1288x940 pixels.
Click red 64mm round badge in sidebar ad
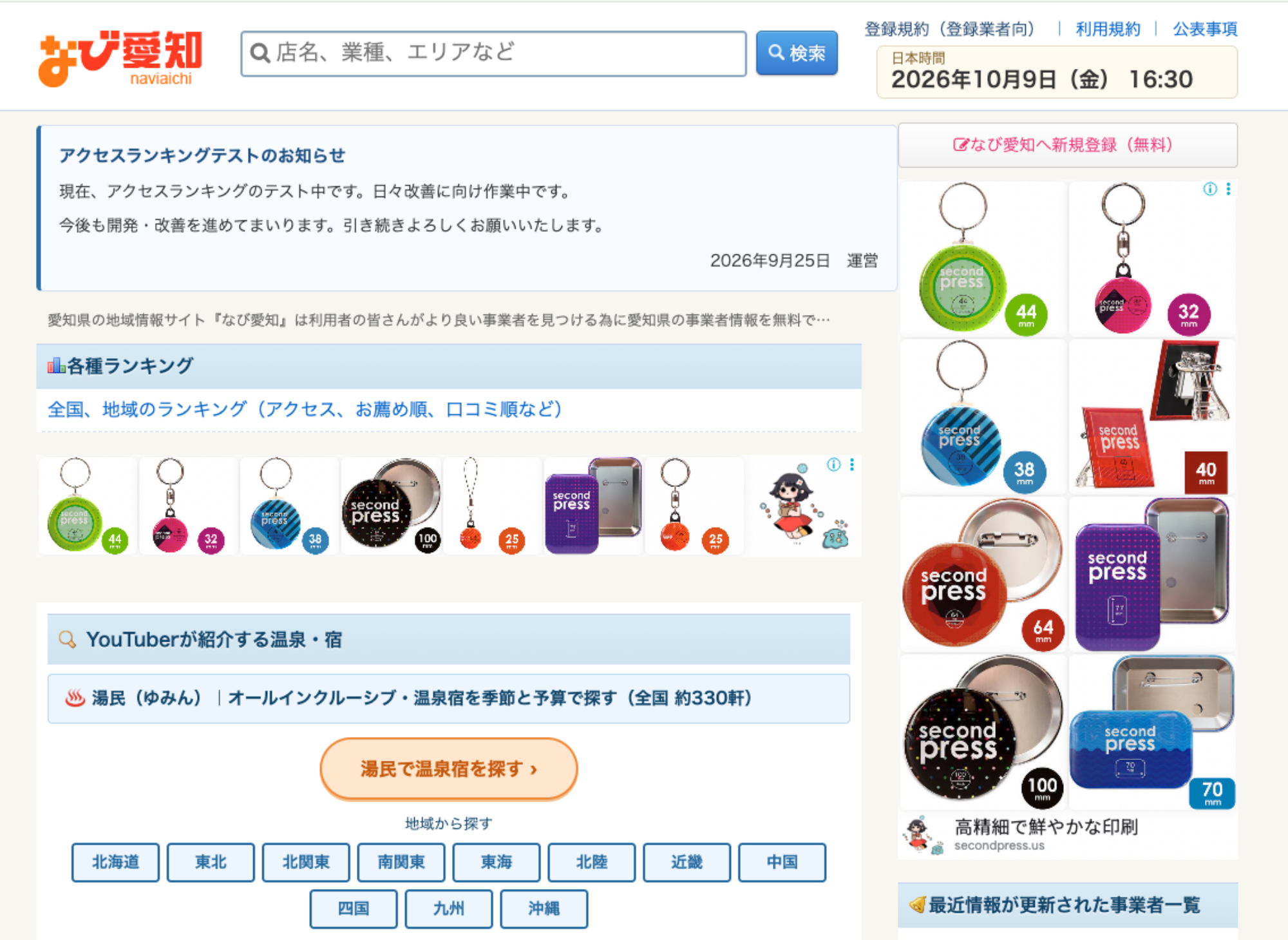click(x=983, y=575)
